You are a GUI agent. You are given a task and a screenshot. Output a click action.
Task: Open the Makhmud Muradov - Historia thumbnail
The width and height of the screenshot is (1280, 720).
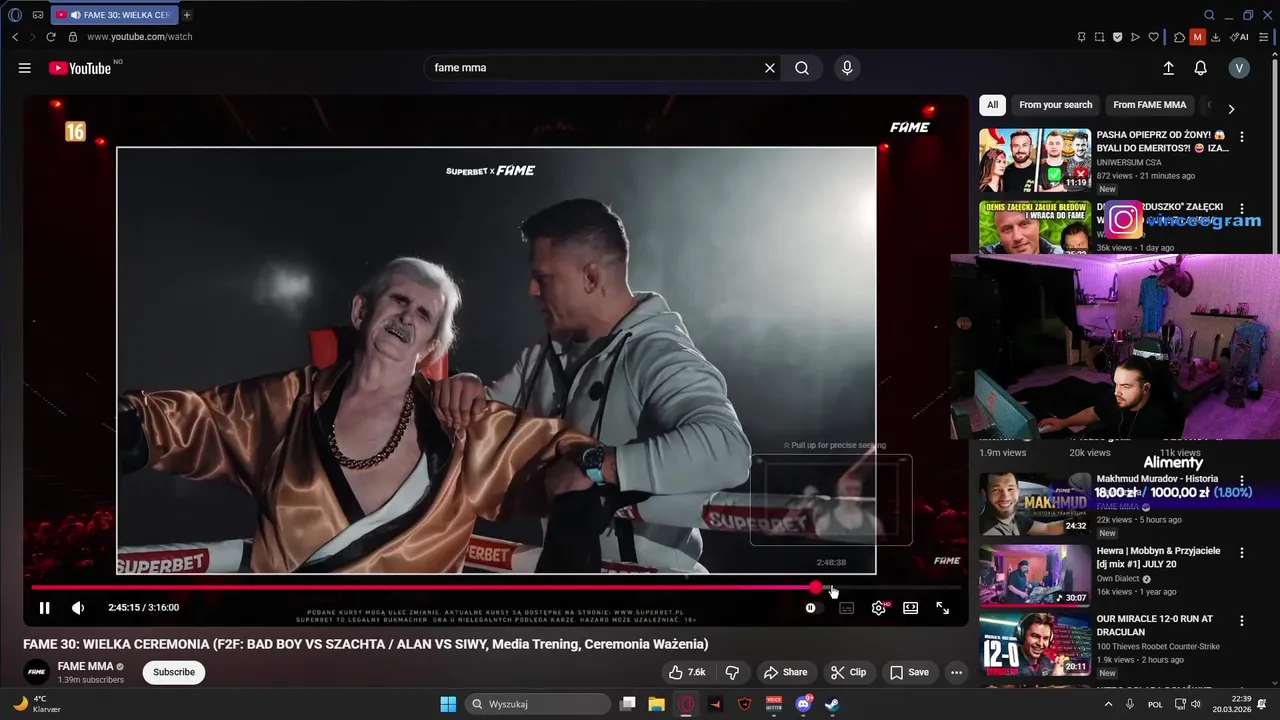(1035, 504)
